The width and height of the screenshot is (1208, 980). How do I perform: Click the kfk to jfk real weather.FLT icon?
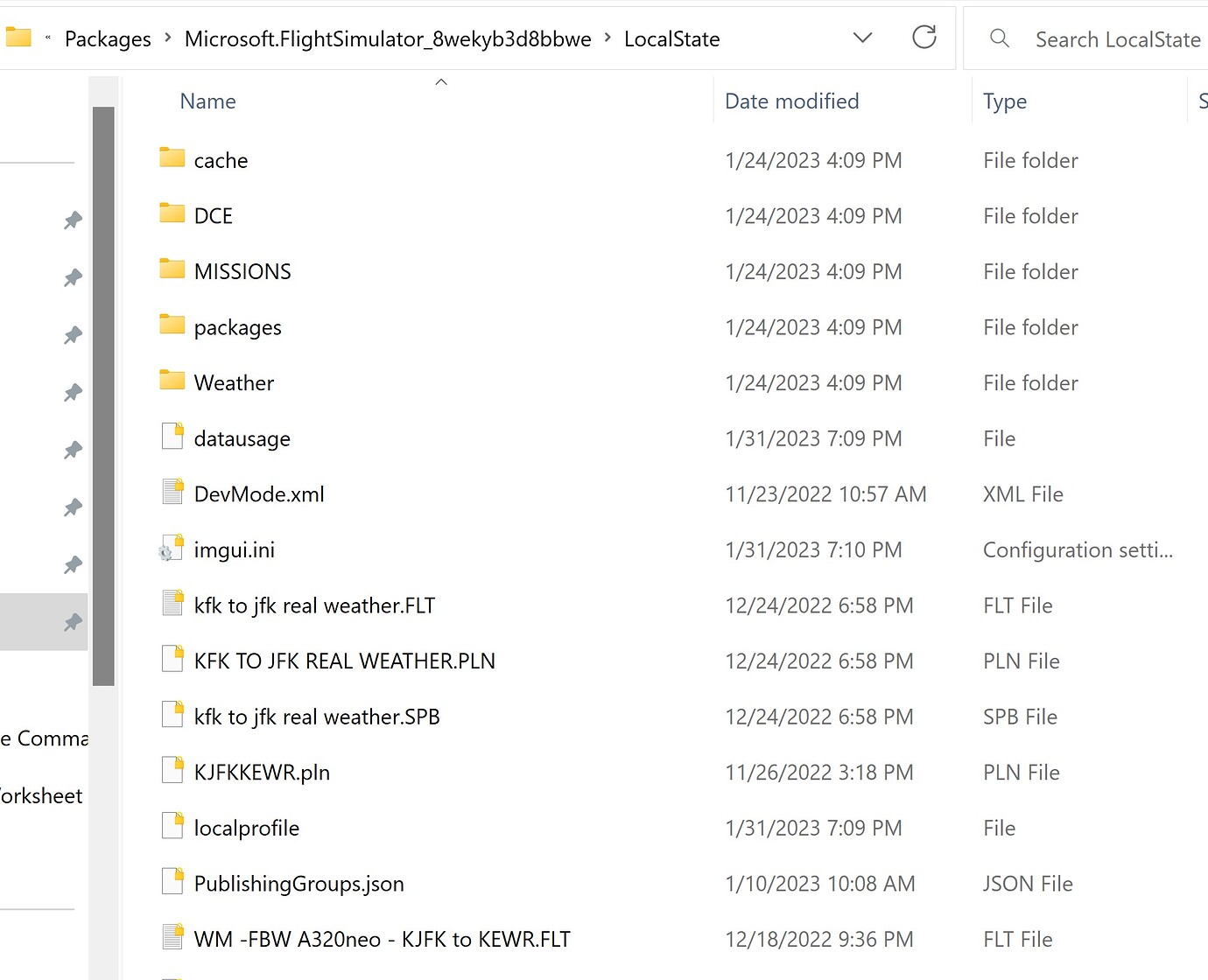pos(172,604)
